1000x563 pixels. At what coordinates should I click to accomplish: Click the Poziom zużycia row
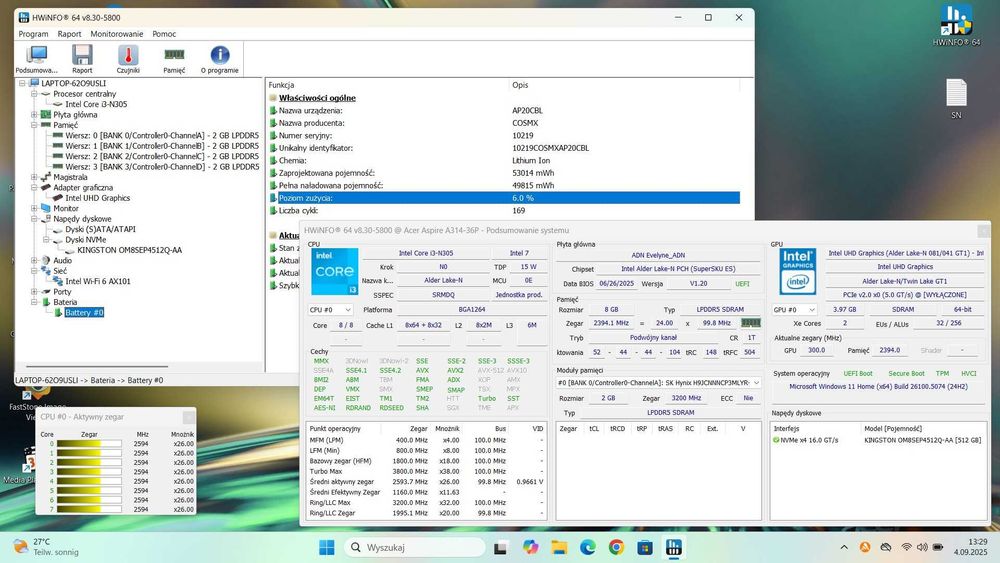[504, 198]
